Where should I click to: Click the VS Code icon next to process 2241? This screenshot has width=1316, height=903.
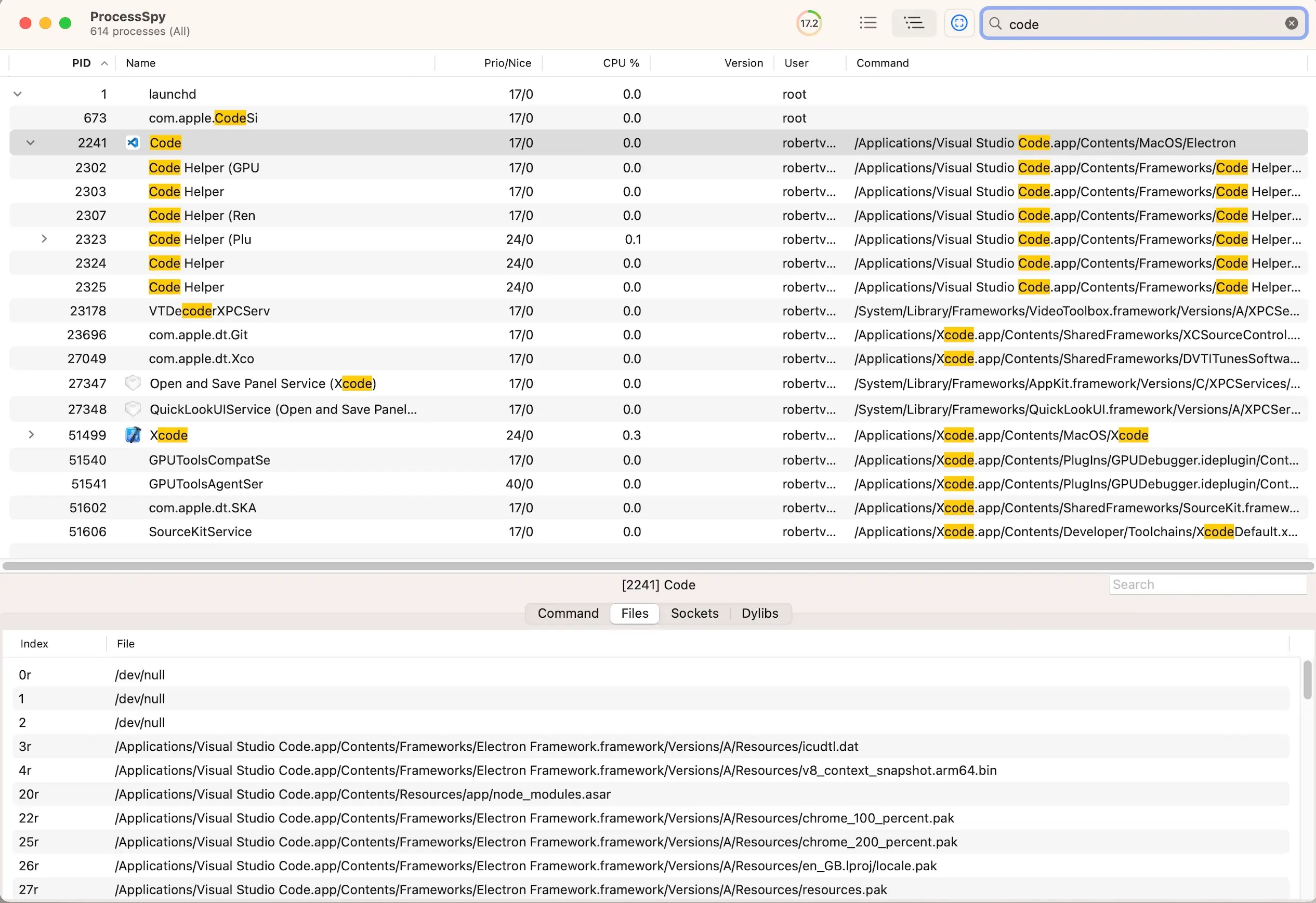pos(133,143)
